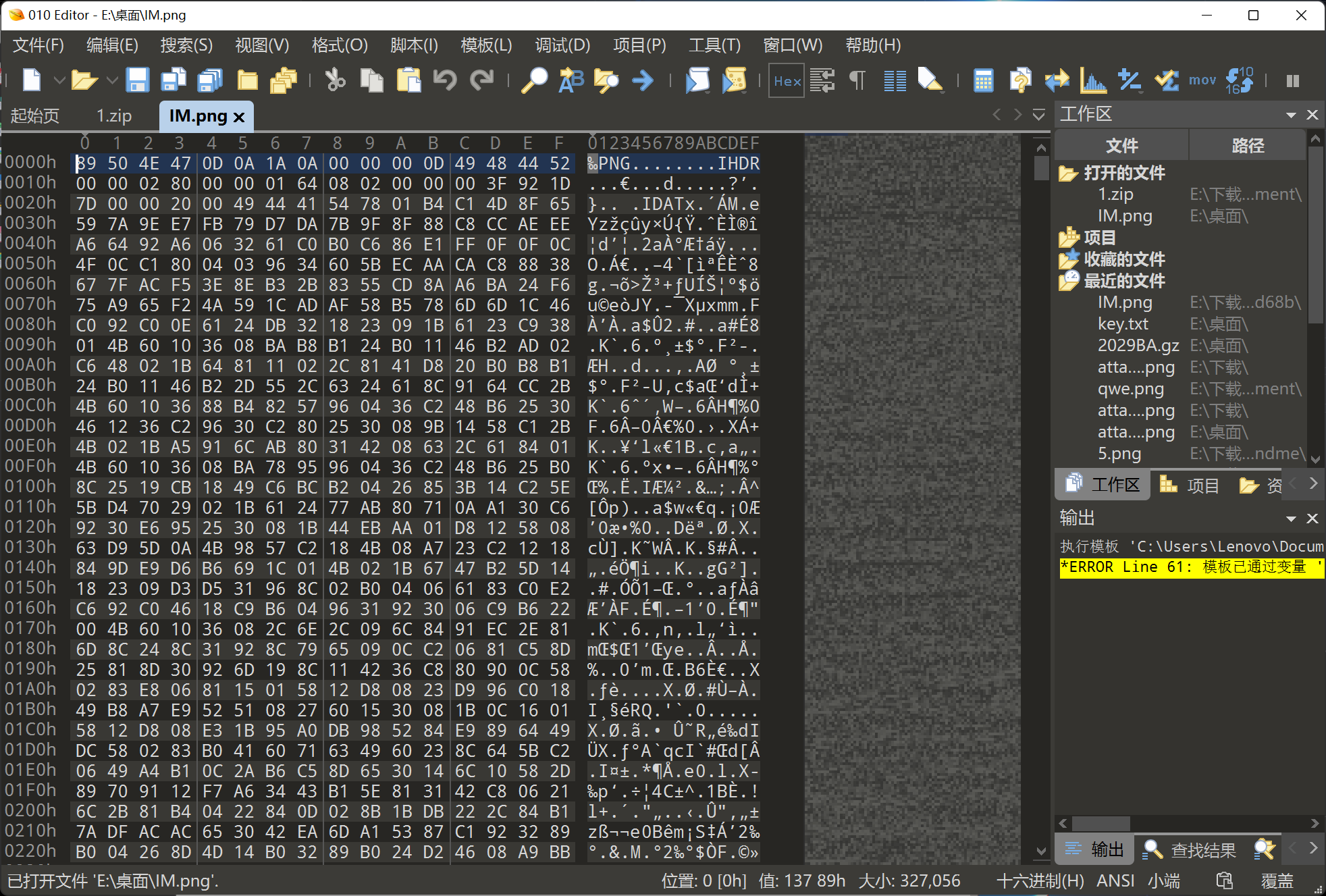Image resolution: width=1326 pixels, height=896 pixels.
Task: Close the 工作区 panel
Action: tap(1312, 115)
